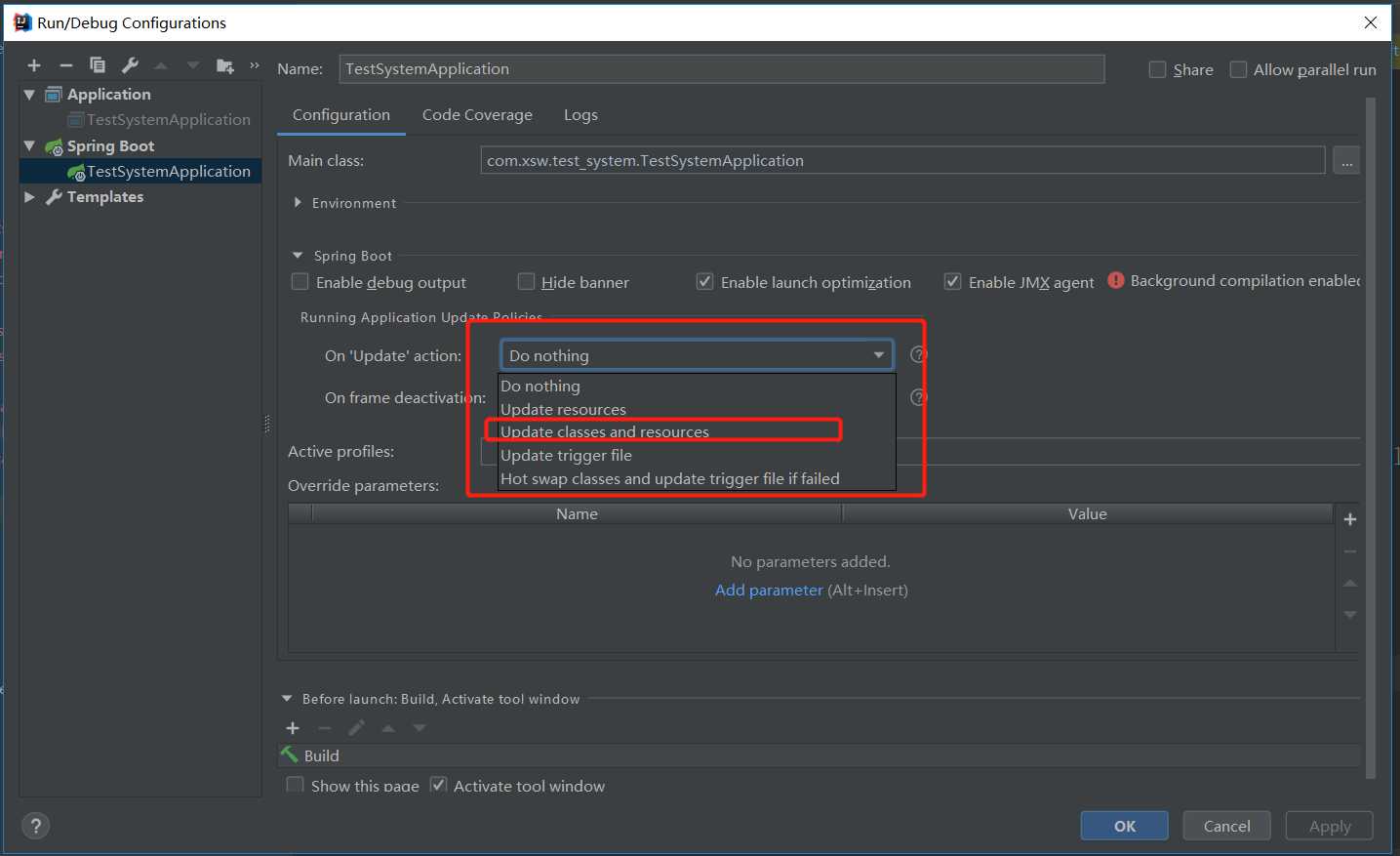The height and width of the screenshot is (856, 1400).
Task: Choose 'Do nothing' from dropdown list
Action: point(697,386)
